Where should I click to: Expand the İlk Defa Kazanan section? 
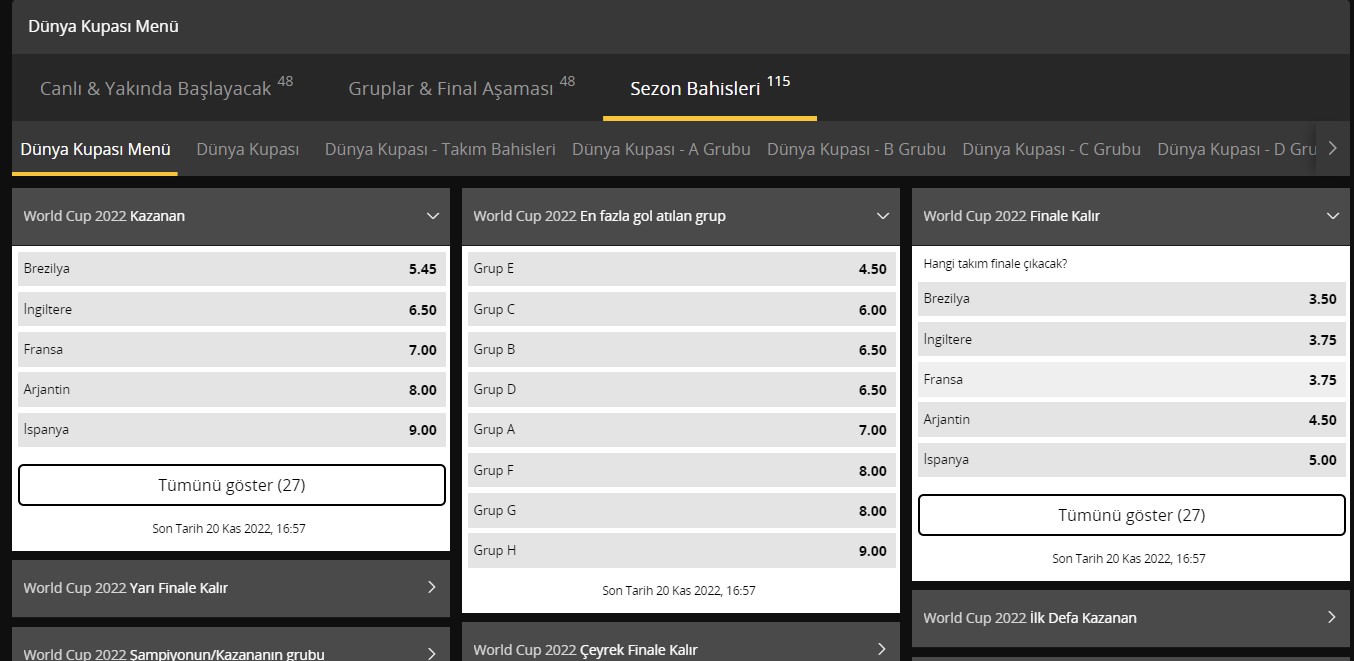[x=1131, y=618]
